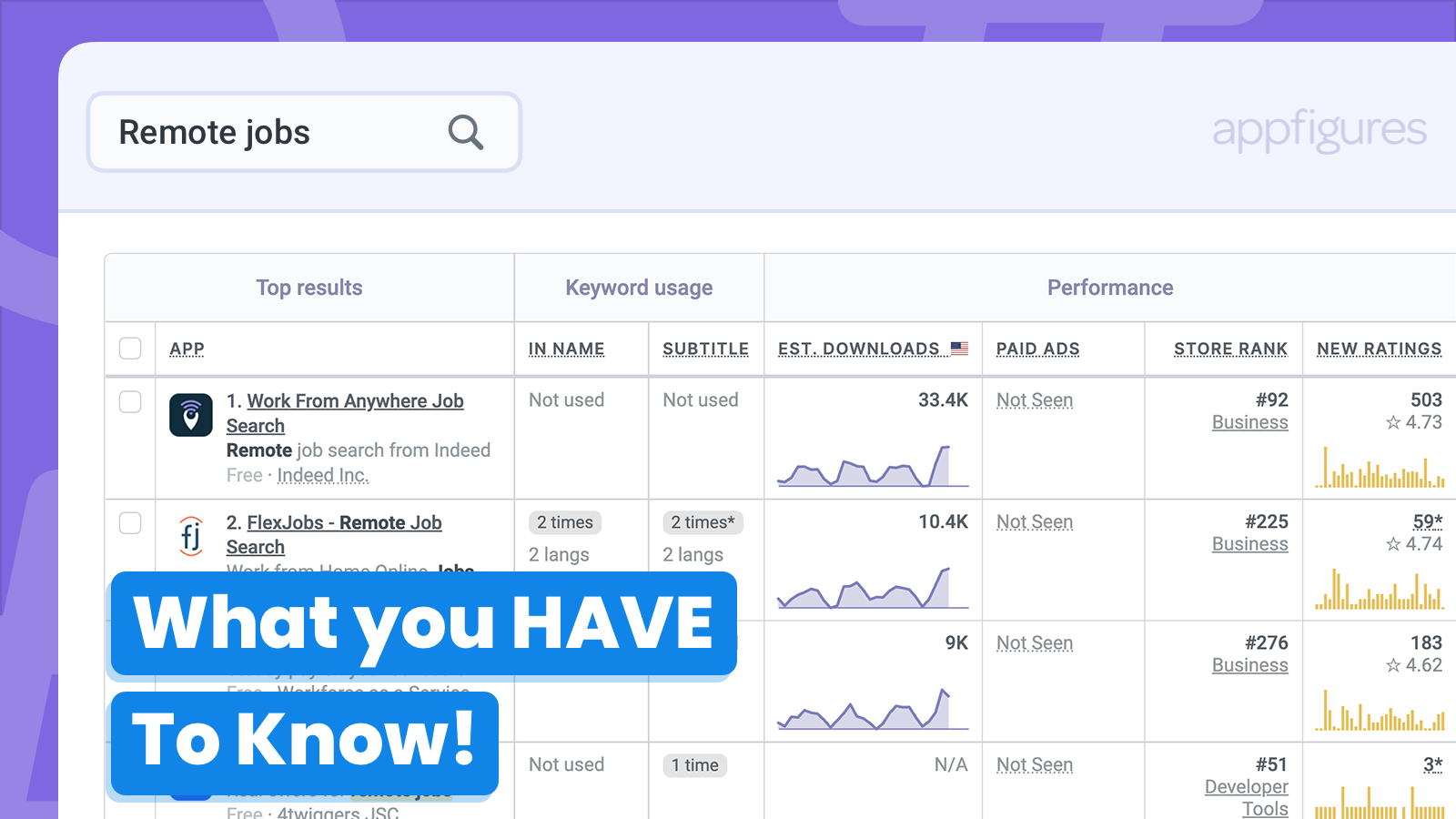
Task: Toggle the select-all checkbox in header
Action: (x=130, y=349)
